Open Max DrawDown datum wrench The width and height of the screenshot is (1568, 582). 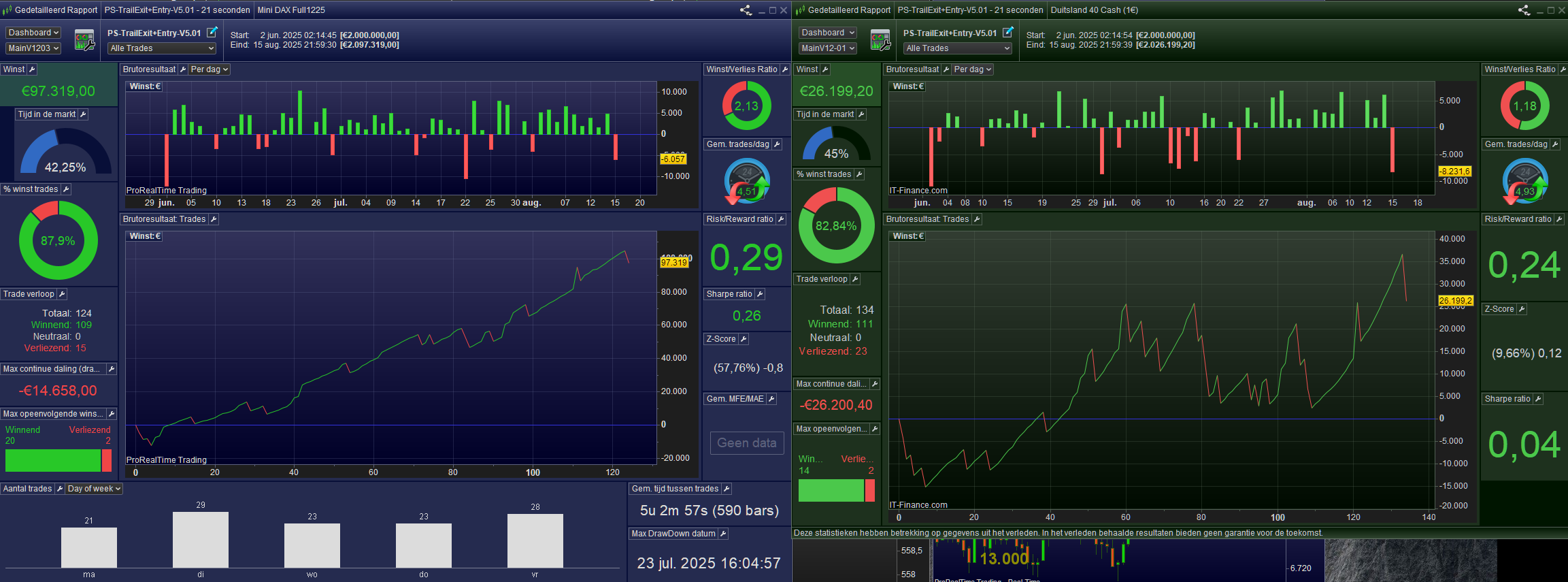click(x=723, y=534)
